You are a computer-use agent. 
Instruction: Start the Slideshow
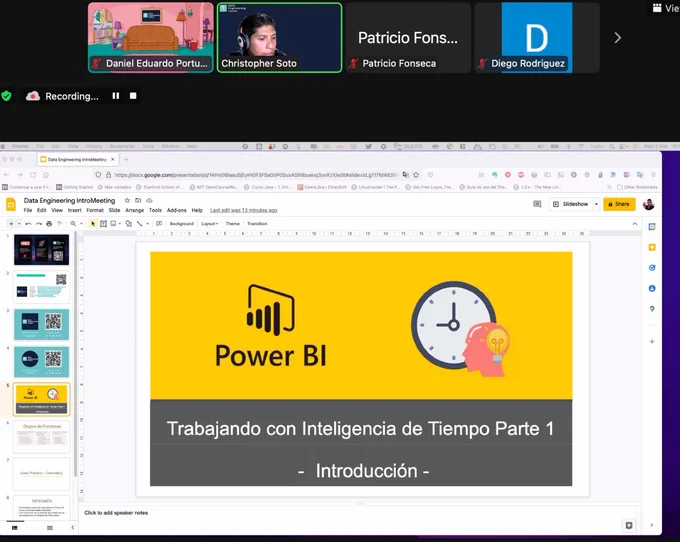(571, 204)
